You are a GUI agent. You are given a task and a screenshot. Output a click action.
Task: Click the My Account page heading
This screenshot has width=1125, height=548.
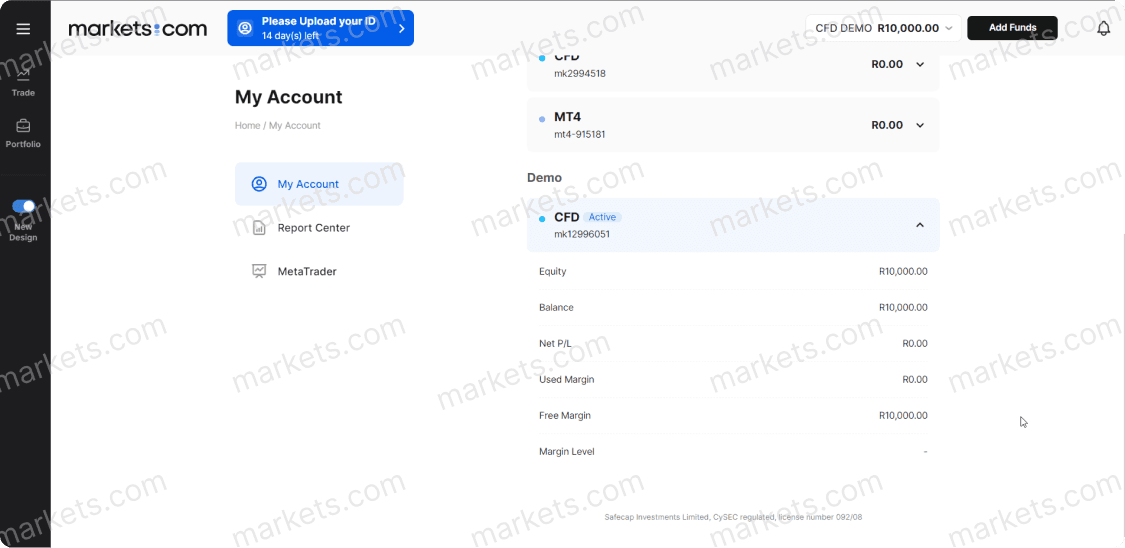click(x=289, y=97)
